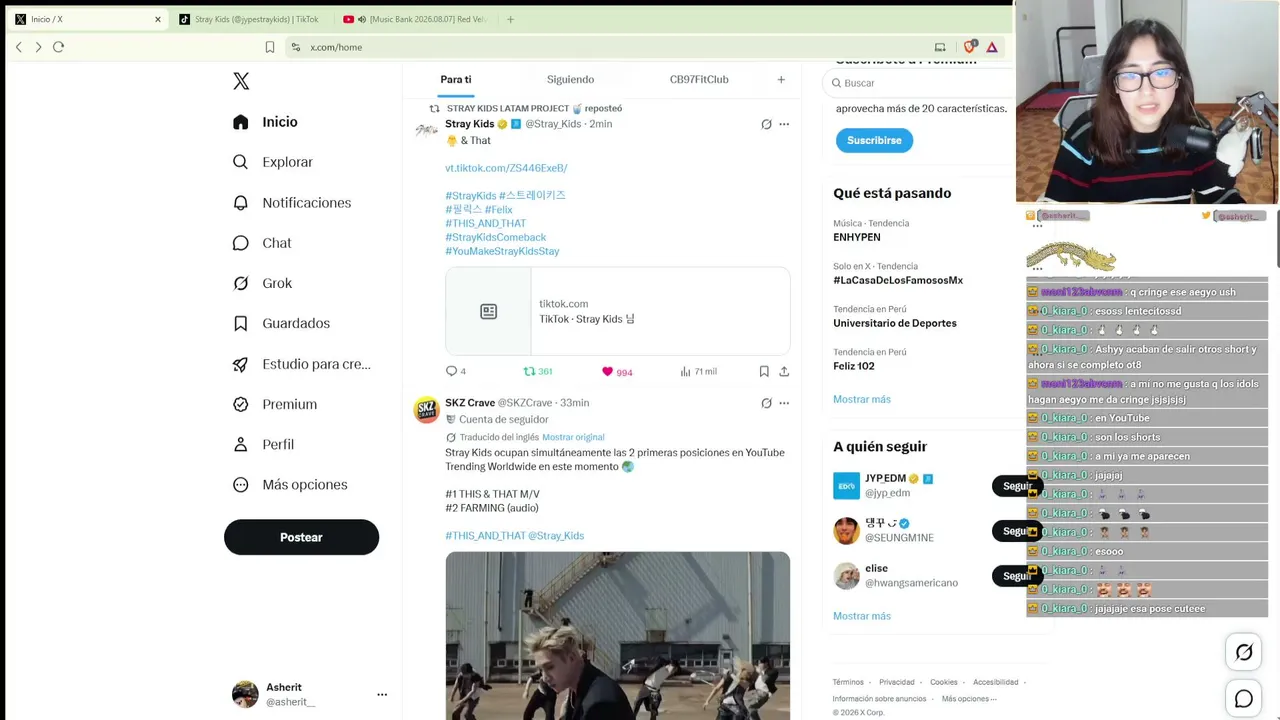Click Mostrar original on the translated post

click(573, 437)
